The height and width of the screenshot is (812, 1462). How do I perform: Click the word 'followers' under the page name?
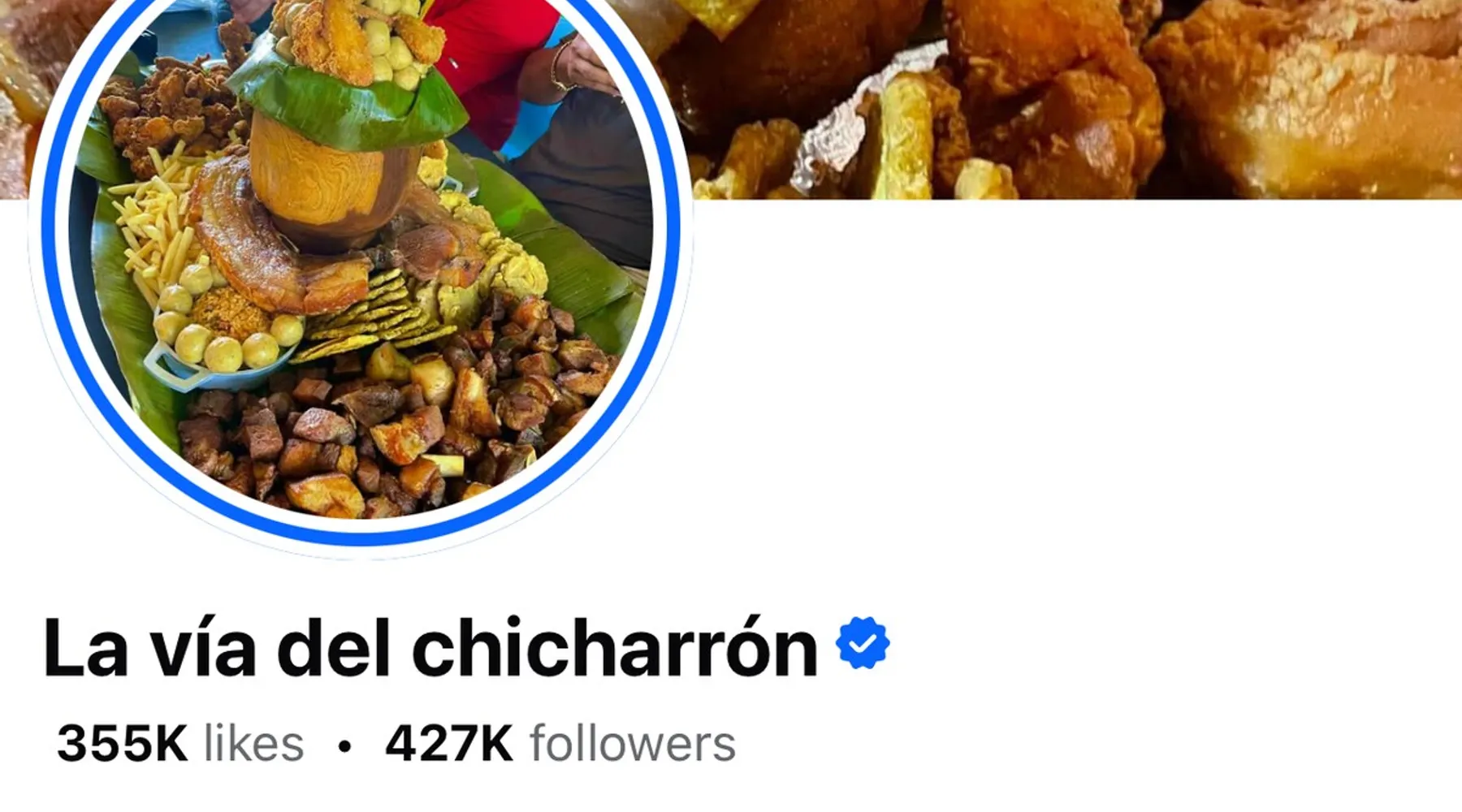(633, 743)
